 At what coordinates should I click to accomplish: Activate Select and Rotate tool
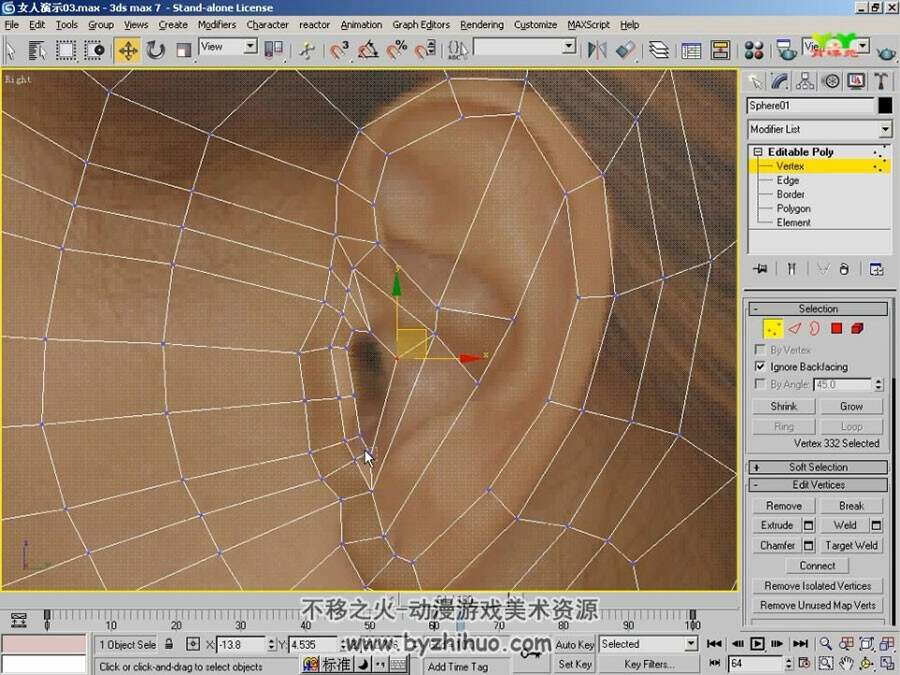(155, 51)
